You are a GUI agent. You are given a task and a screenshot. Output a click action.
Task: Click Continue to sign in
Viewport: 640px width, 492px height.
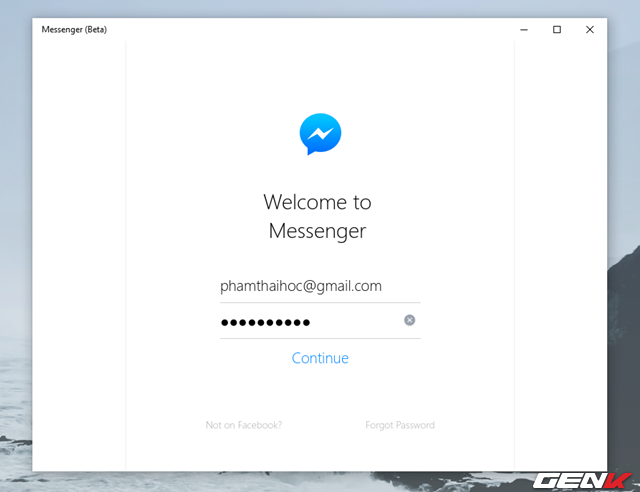(320, 358)
